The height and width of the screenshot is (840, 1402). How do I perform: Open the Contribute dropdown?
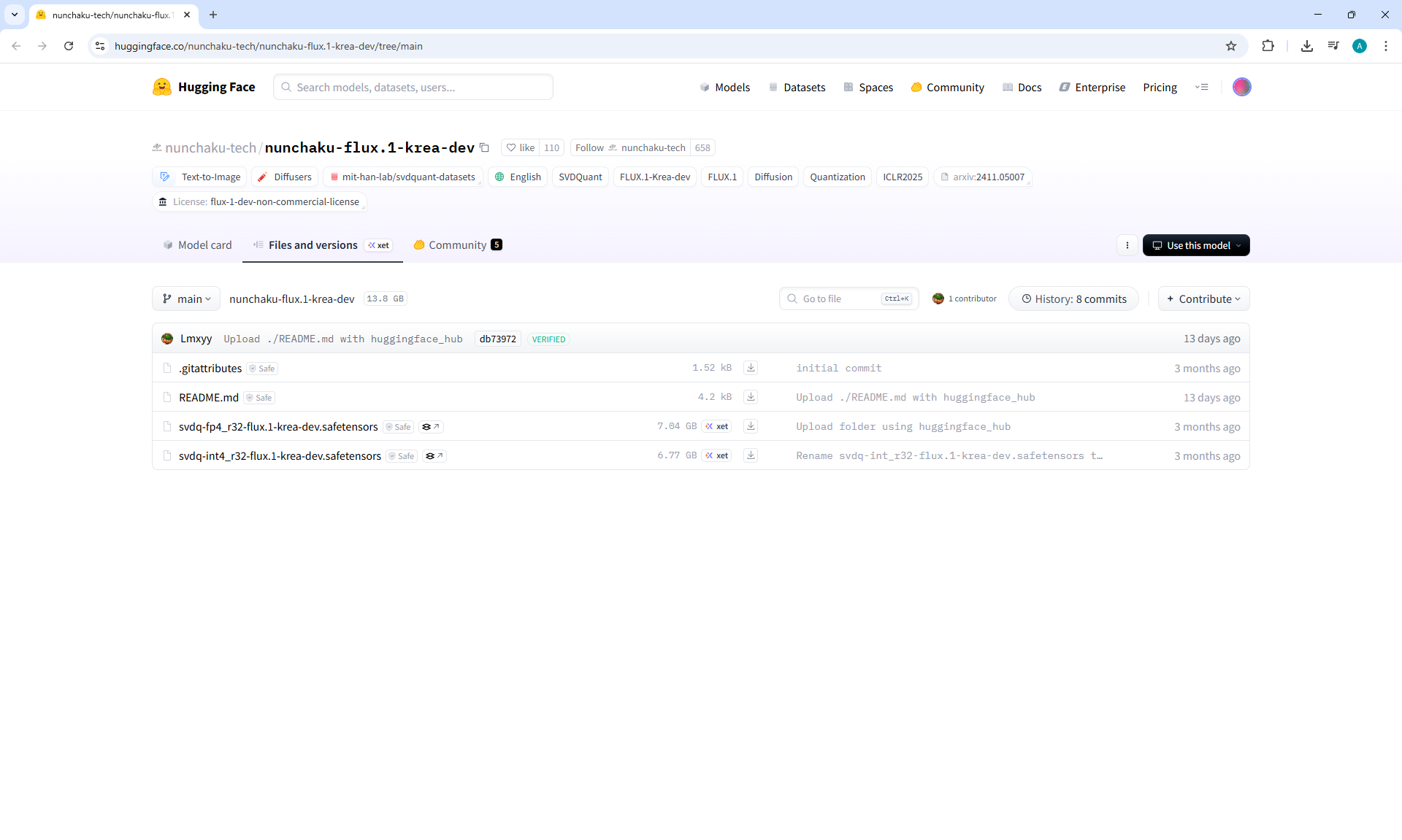point(1203,298)
